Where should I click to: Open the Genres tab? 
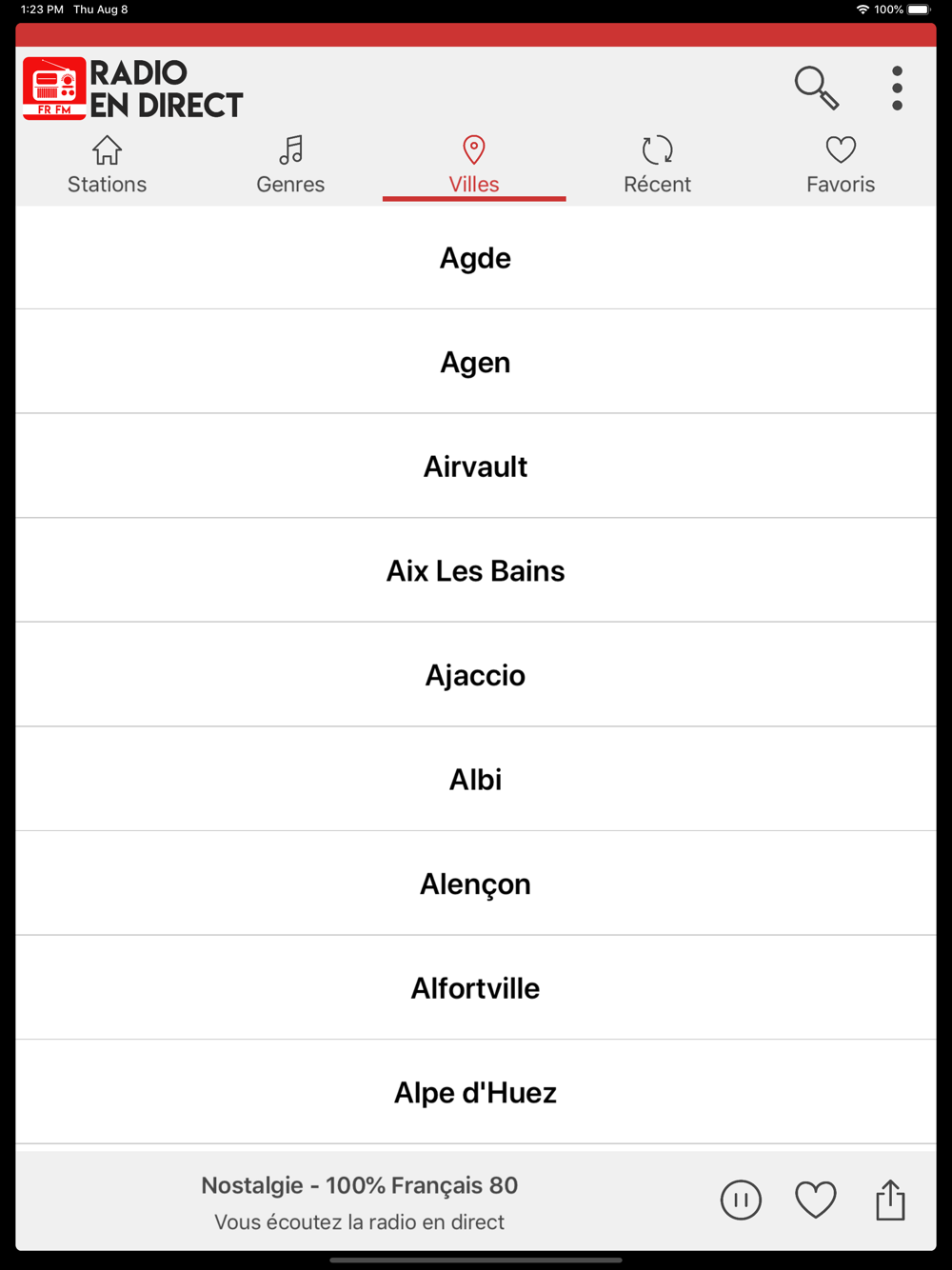point(290,166)
